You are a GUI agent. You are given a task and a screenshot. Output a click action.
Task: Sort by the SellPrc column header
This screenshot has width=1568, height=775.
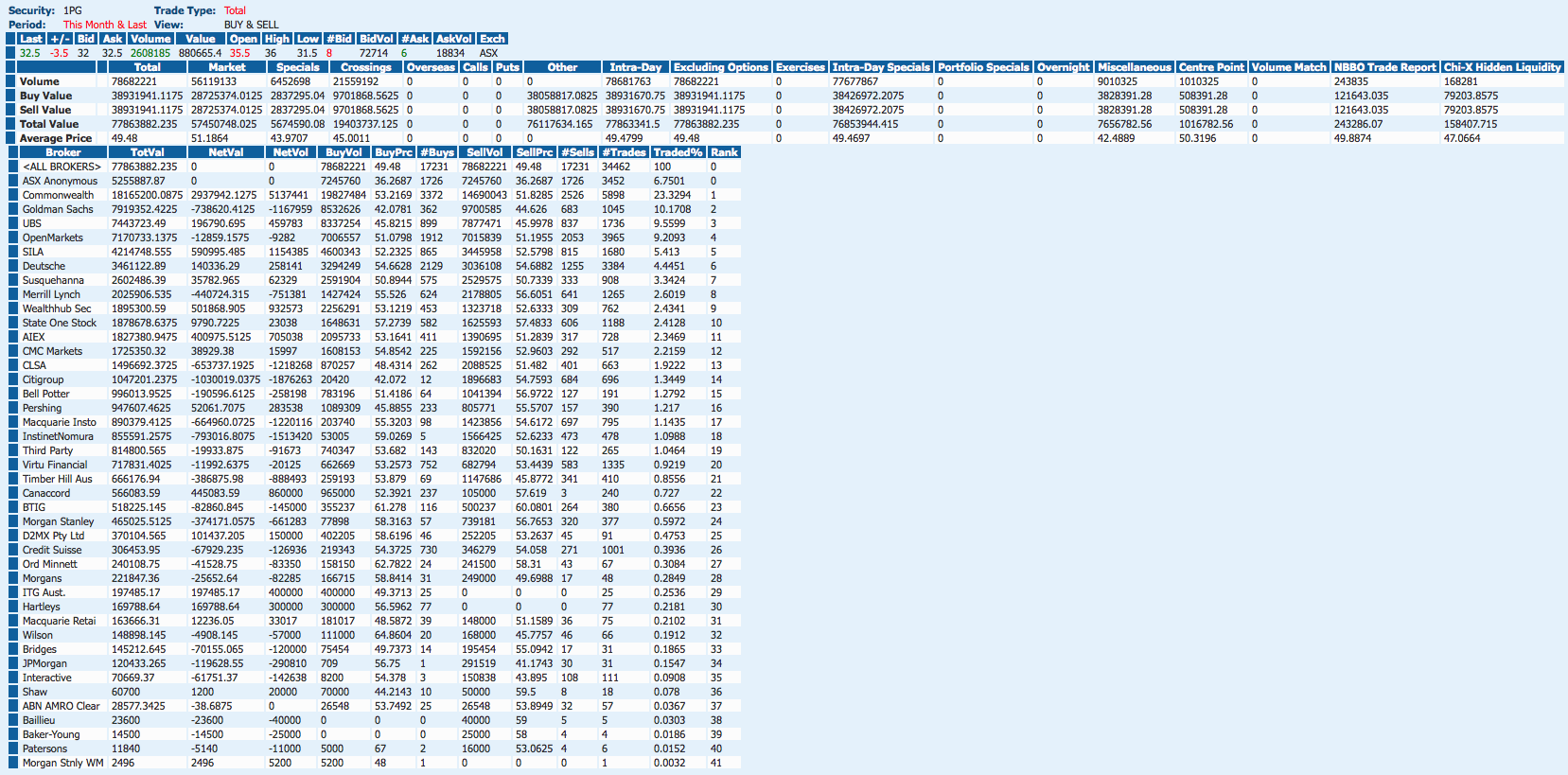[535, 152]
